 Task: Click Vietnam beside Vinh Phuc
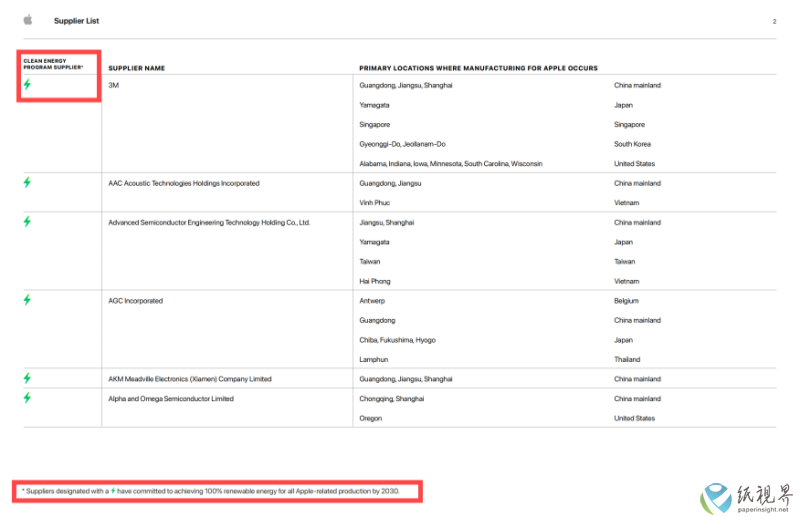(x=627, y=203)
